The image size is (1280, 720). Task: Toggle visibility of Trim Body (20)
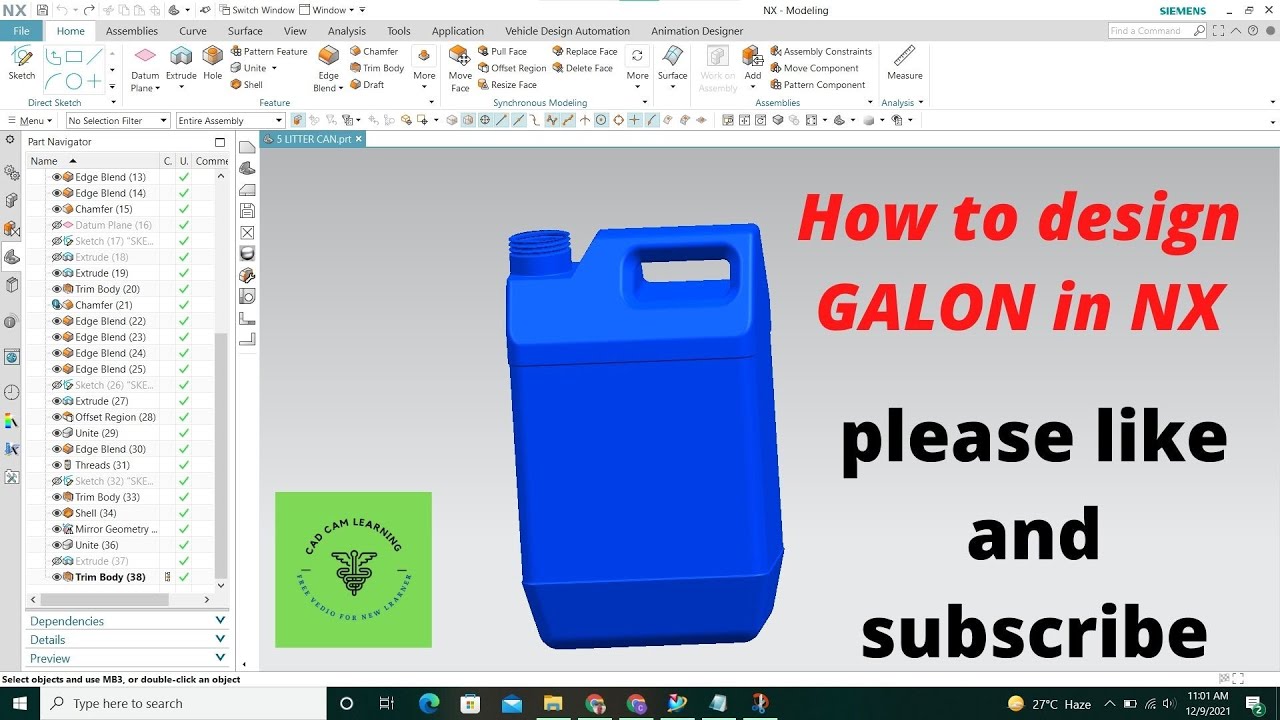[x=56, y=289]
